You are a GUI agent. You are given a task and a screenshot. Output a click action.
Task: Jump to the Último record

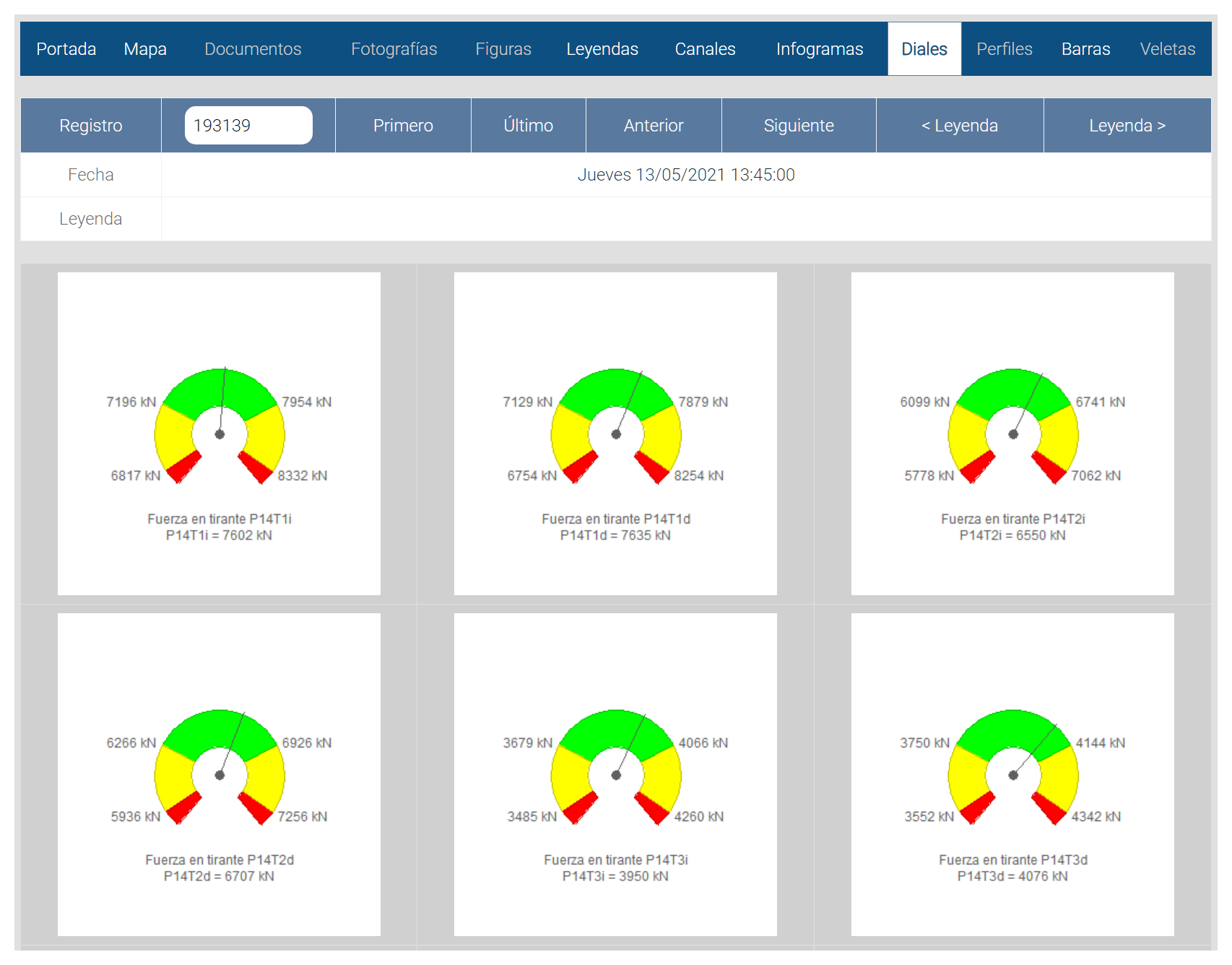528,126
